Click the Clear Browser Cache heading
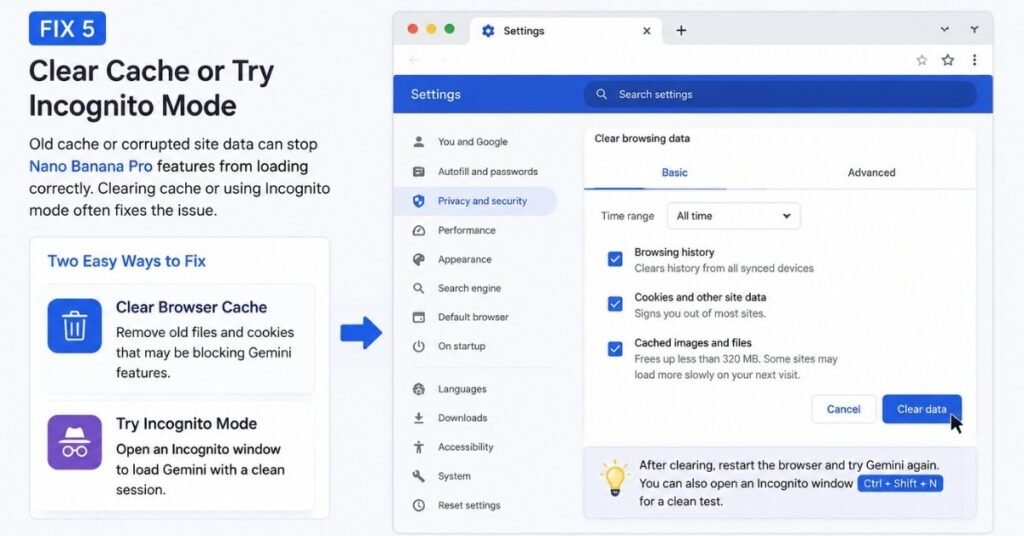This screenshot has width=1024, height=536. coord(191,307)
